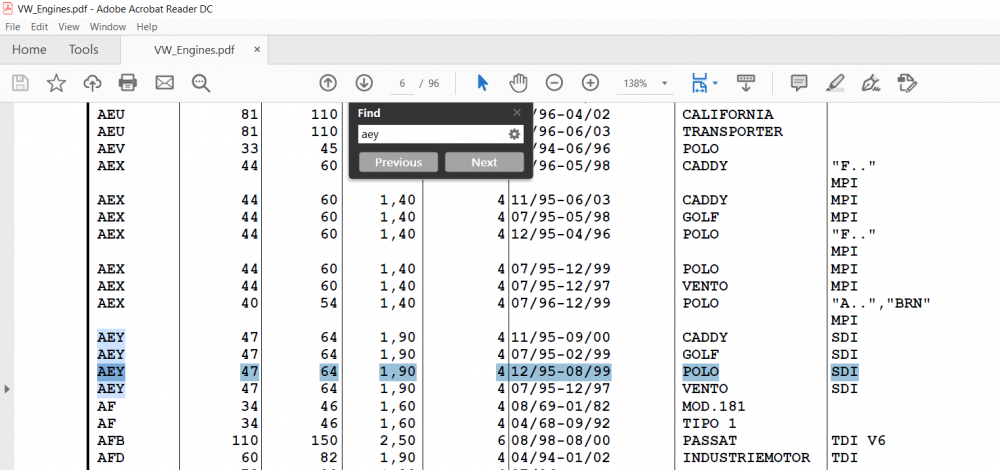Click the highlighted POLO model text
Screen dimensions: 1000x470
700,372
